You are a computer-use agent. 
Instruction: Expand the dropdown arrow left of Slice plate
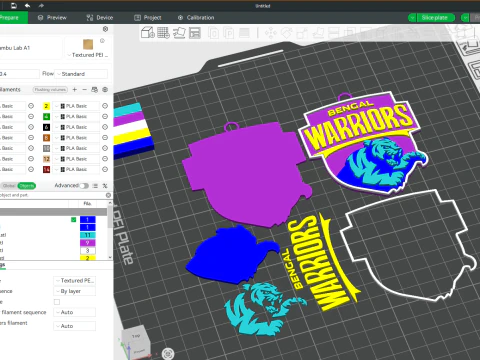click(412, 18)
